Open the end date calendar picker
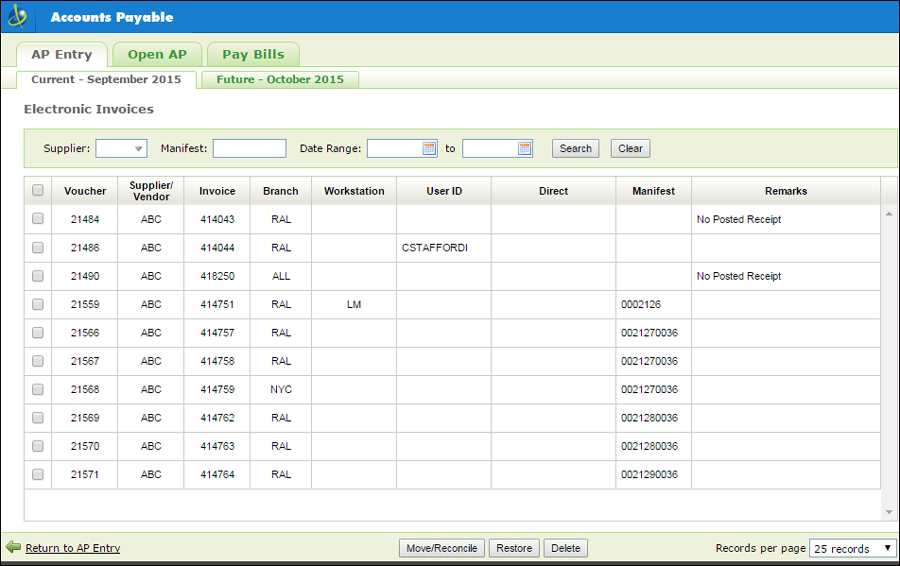900x566 pixels. [525, 148]
